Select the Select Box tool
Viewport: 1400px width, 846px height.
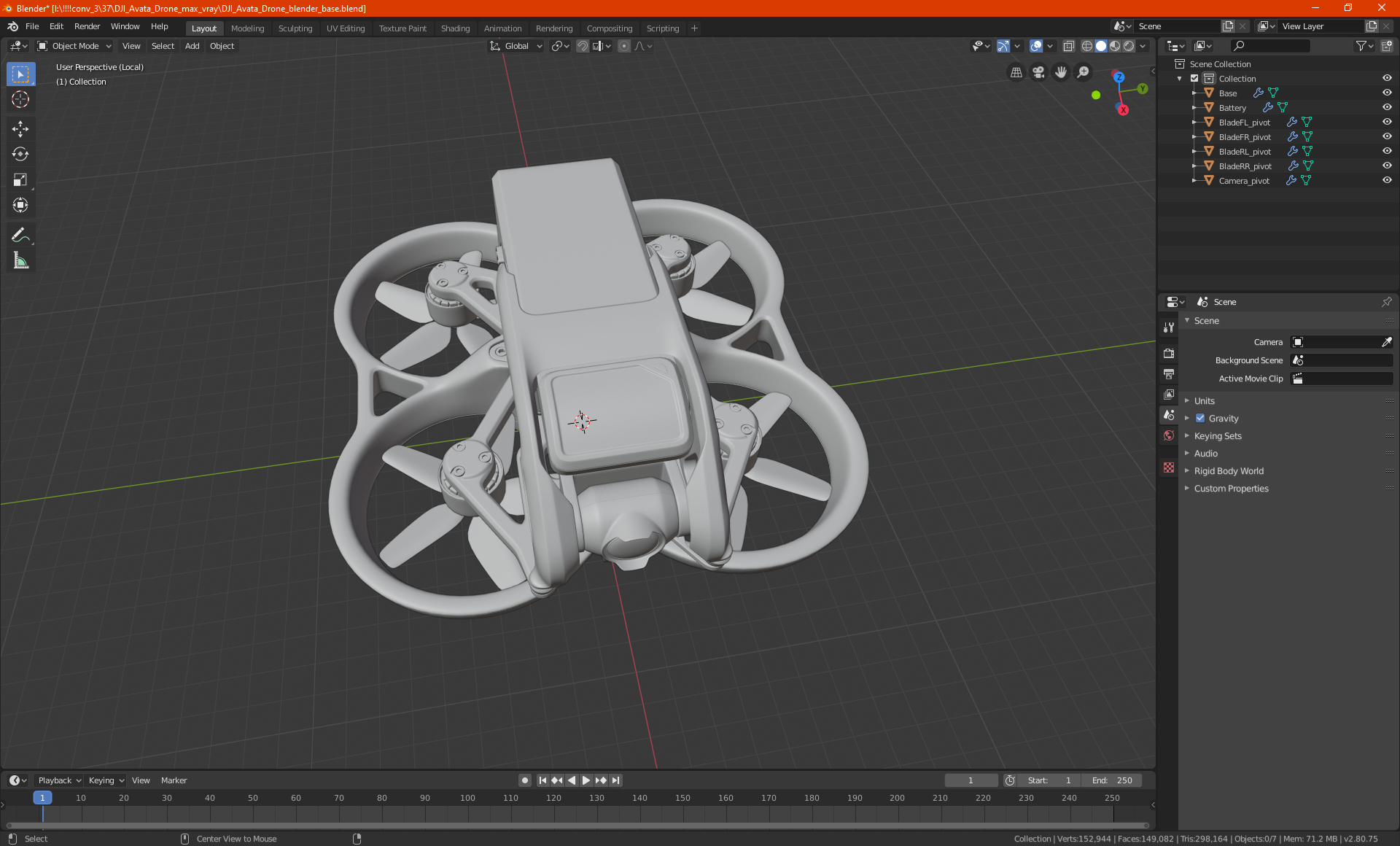[x=20, y=74]
